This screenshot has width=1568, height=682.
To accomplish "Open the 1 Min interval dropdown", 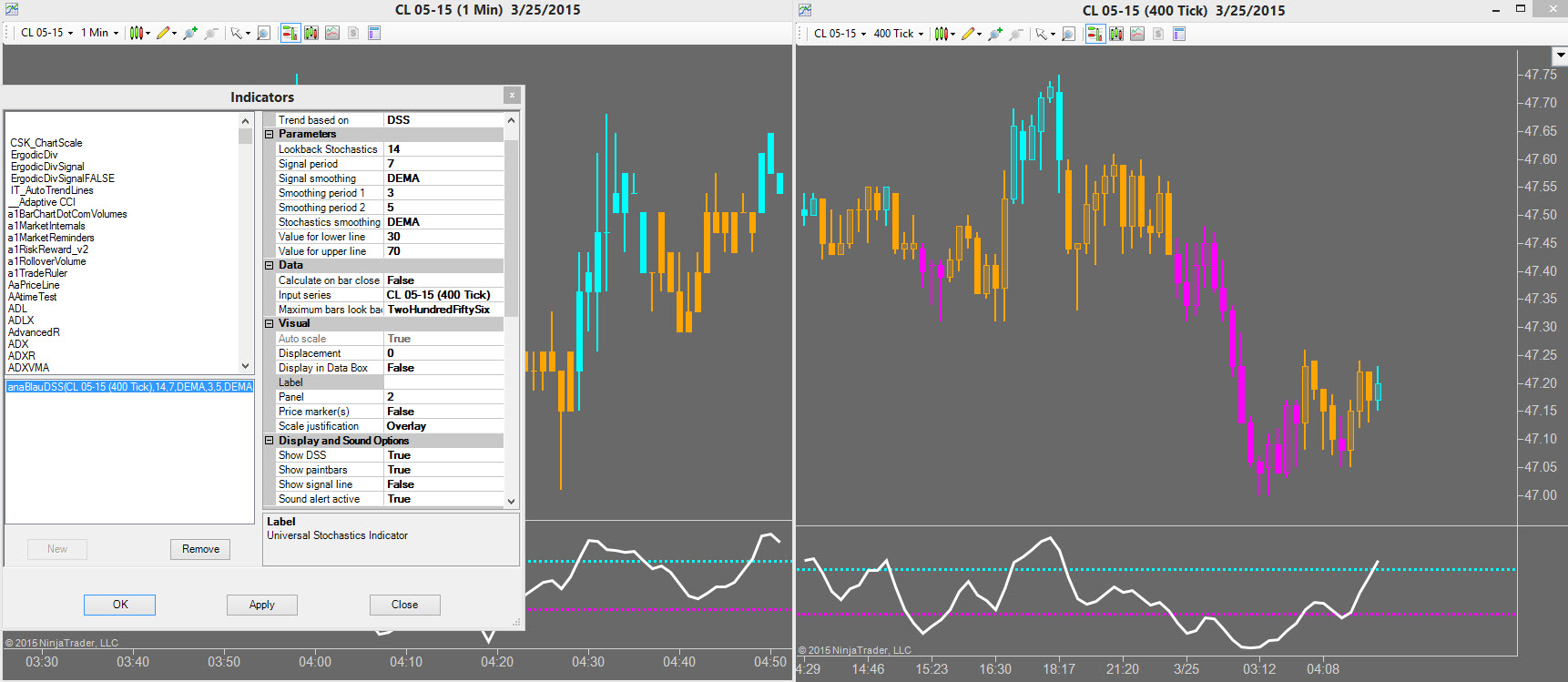I will (x=100, y=33).
